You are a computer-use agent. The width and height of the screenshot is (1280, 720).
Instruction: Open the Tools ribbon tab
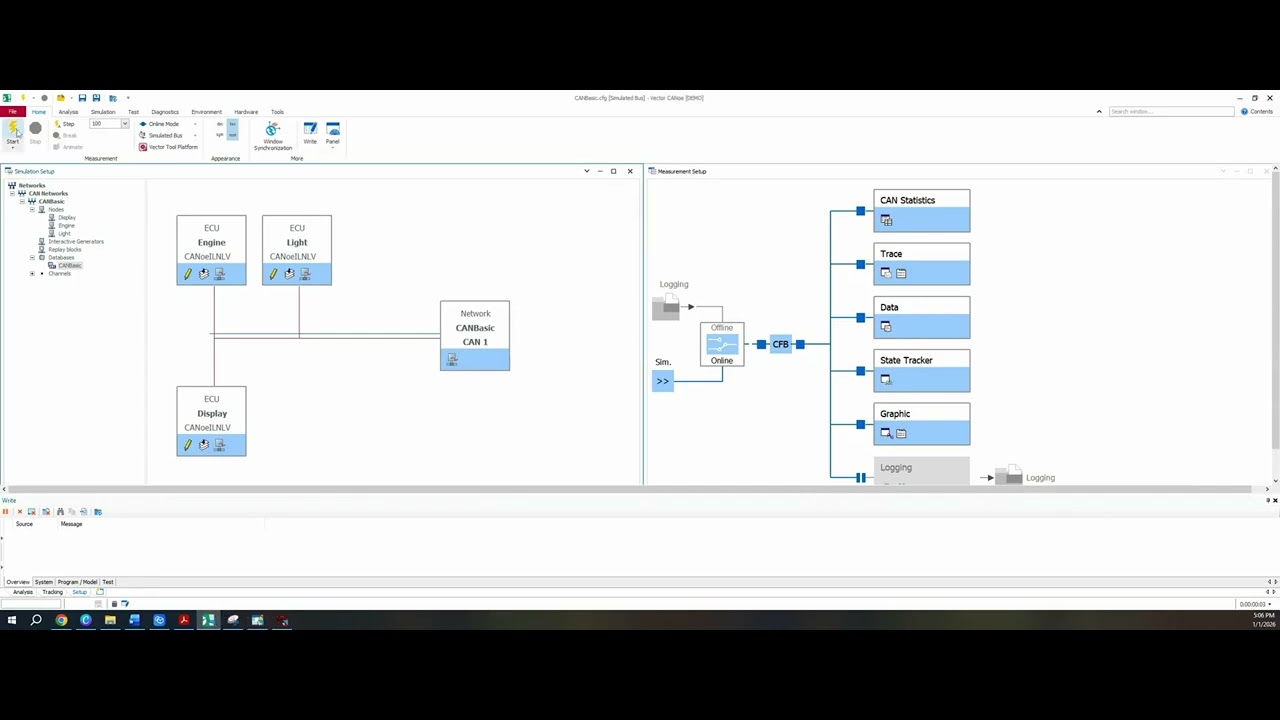point(277,112)
